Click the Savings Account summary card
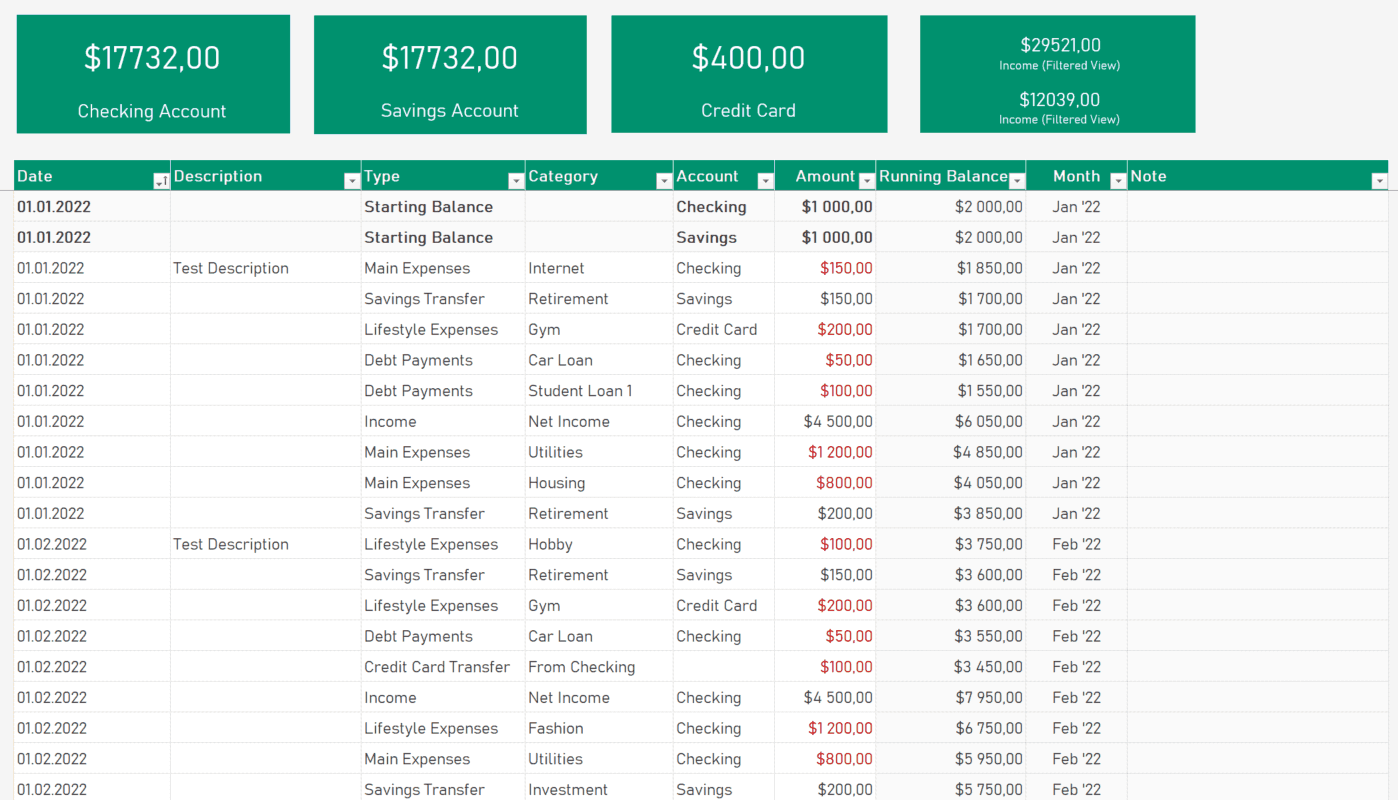1398x800 pixels. coord(450,74)
